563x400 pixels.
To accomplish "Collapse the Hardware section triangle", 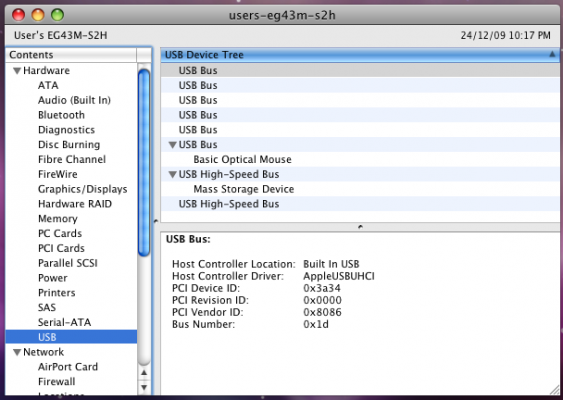I will [x=17, y=71].
